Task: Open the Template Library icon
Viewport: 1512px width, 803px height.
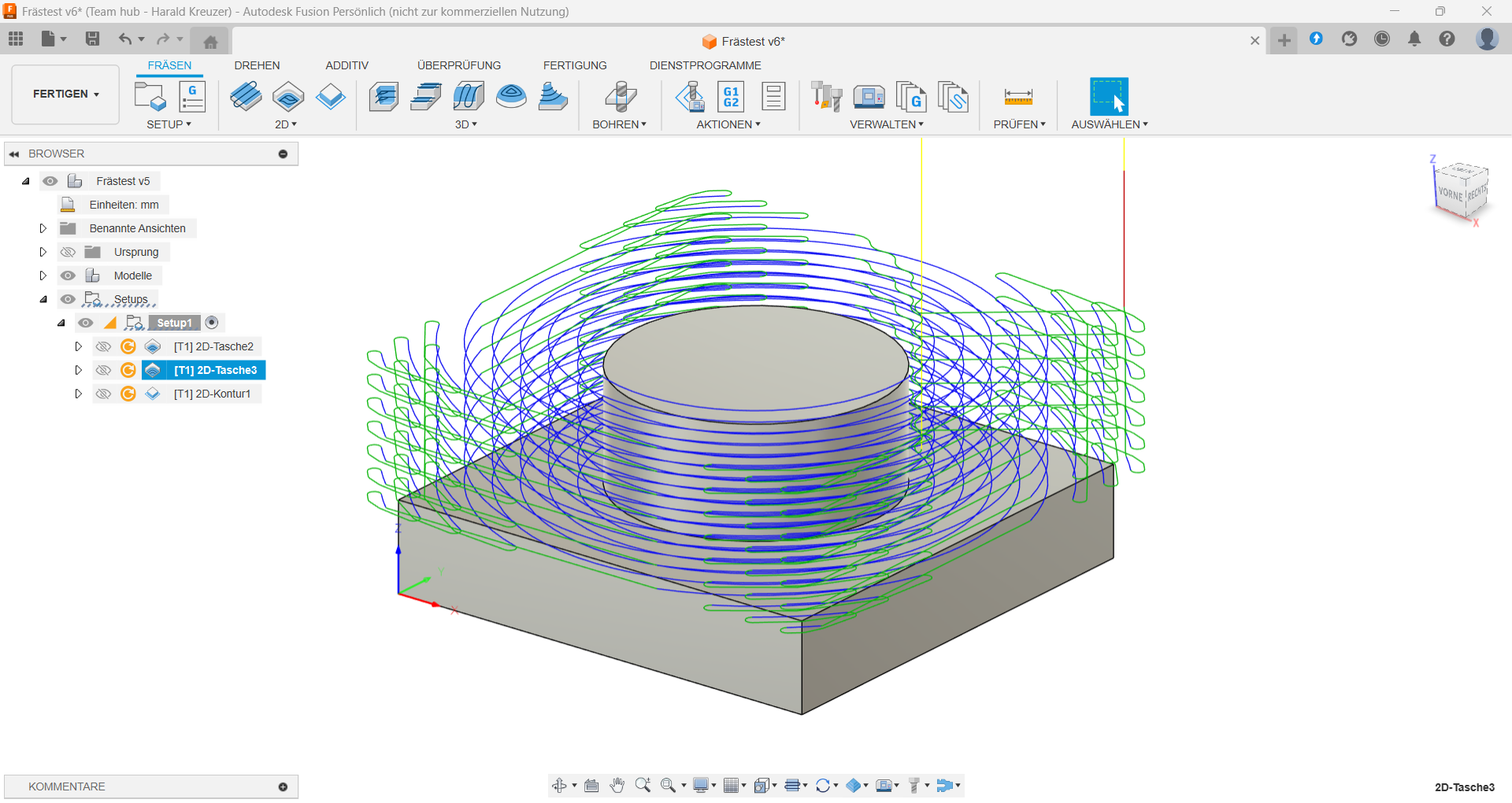Action: point(954,97)
